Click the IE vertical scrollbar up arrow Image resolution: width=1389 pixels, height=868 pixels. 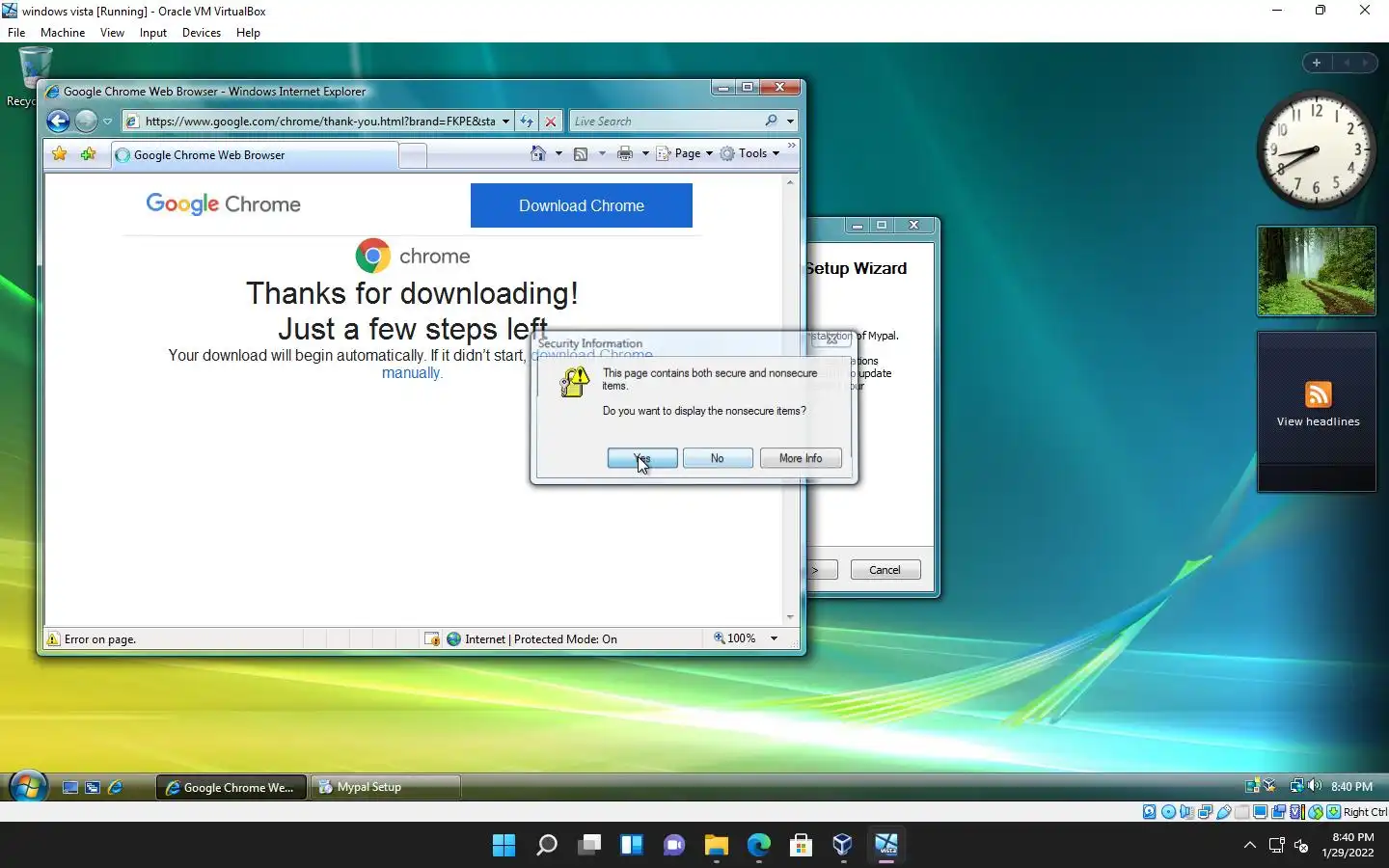coord(790,182)
